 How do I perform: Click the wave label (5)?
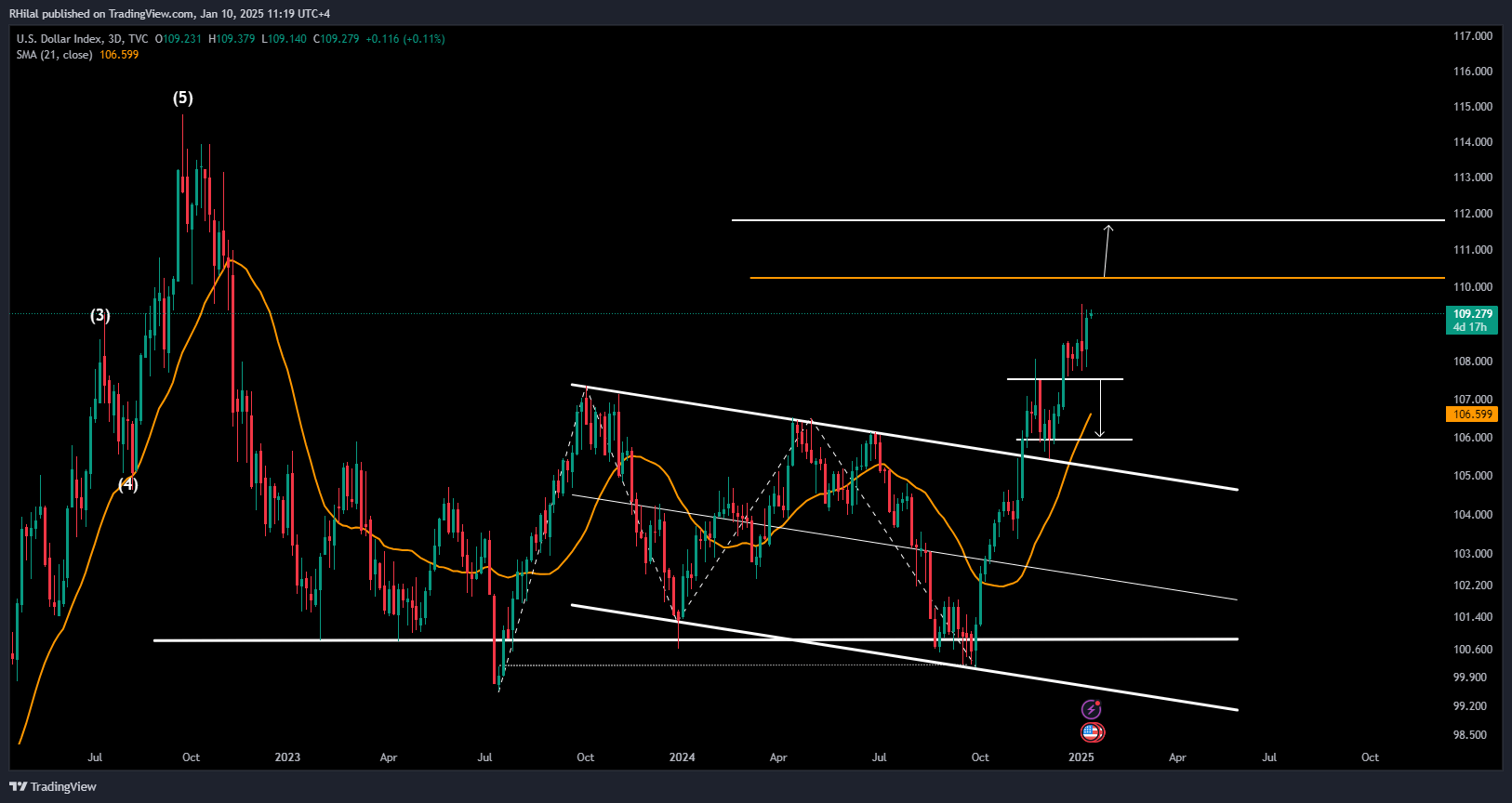[x=183, y=98]
